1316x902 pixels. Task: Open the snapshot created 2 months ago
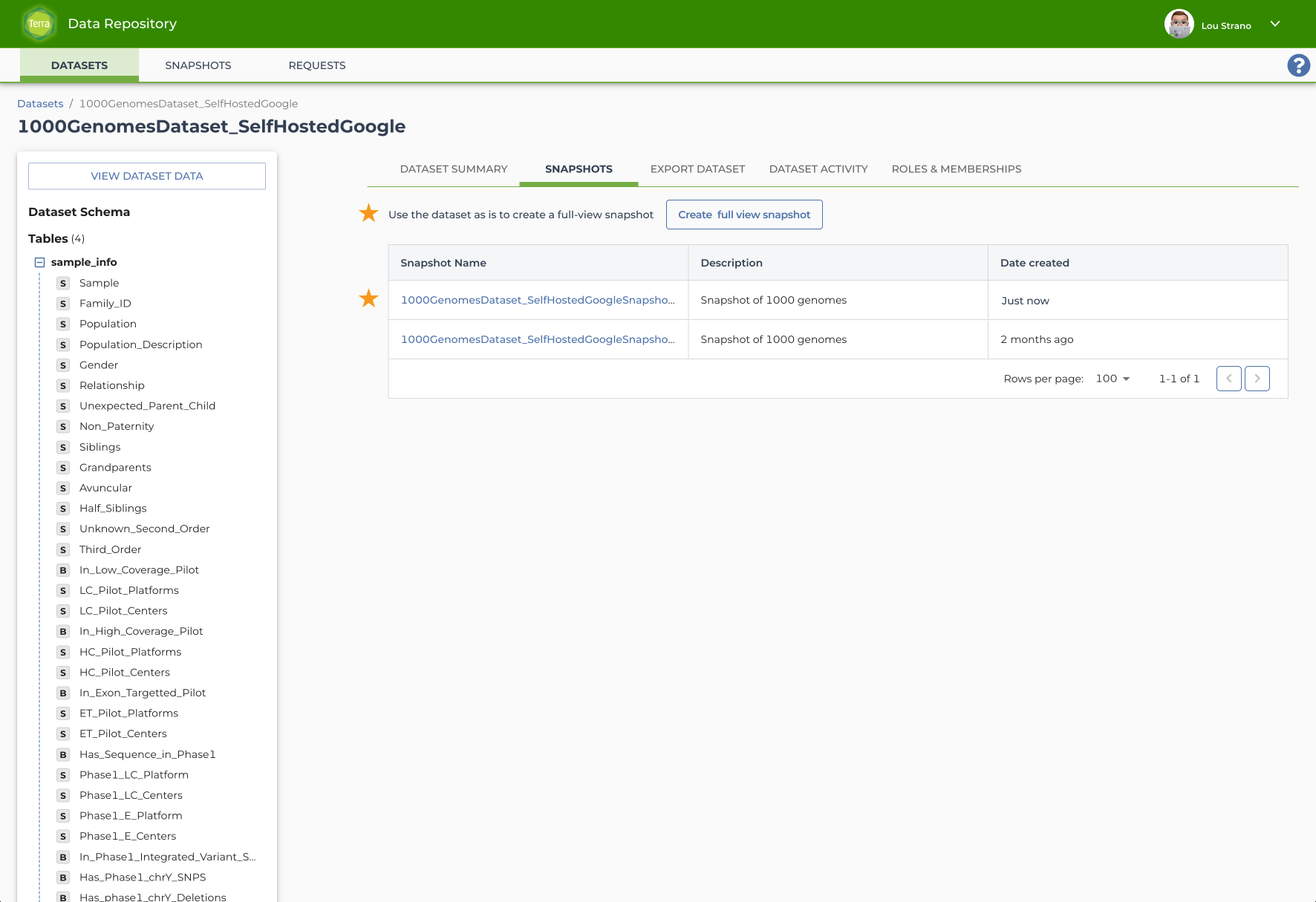point(538,339)
